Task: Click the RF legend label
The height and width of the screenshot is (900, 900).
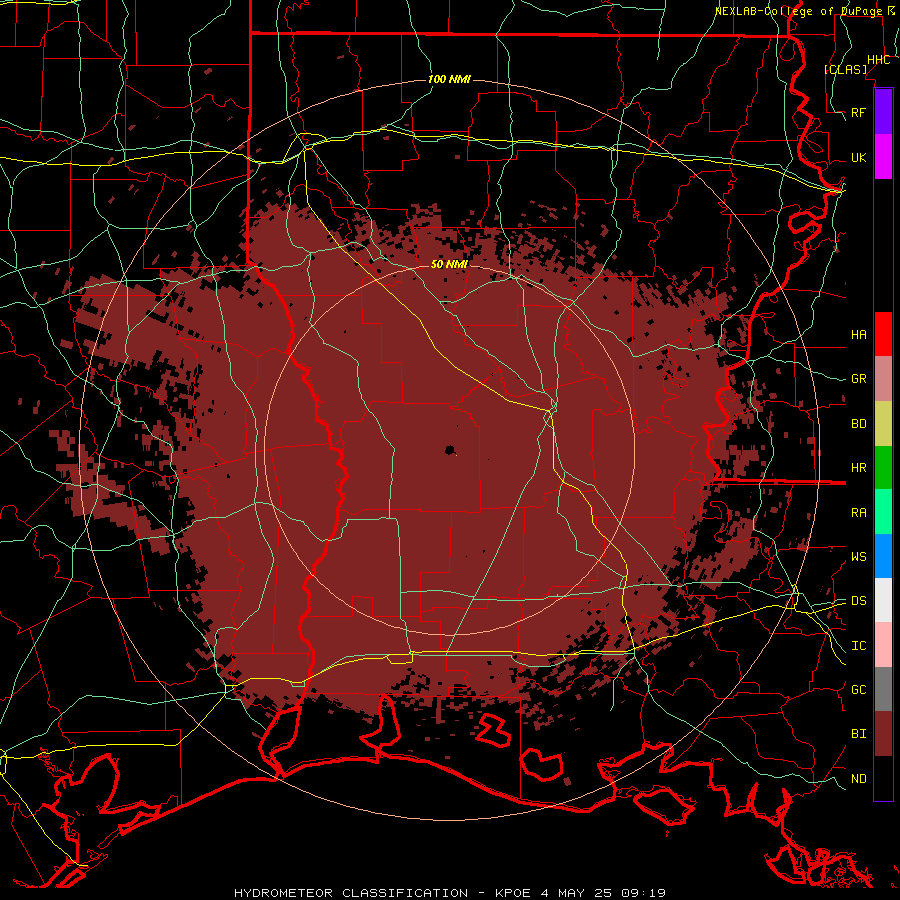Action: pyautogui.click(x=859, y=112)
